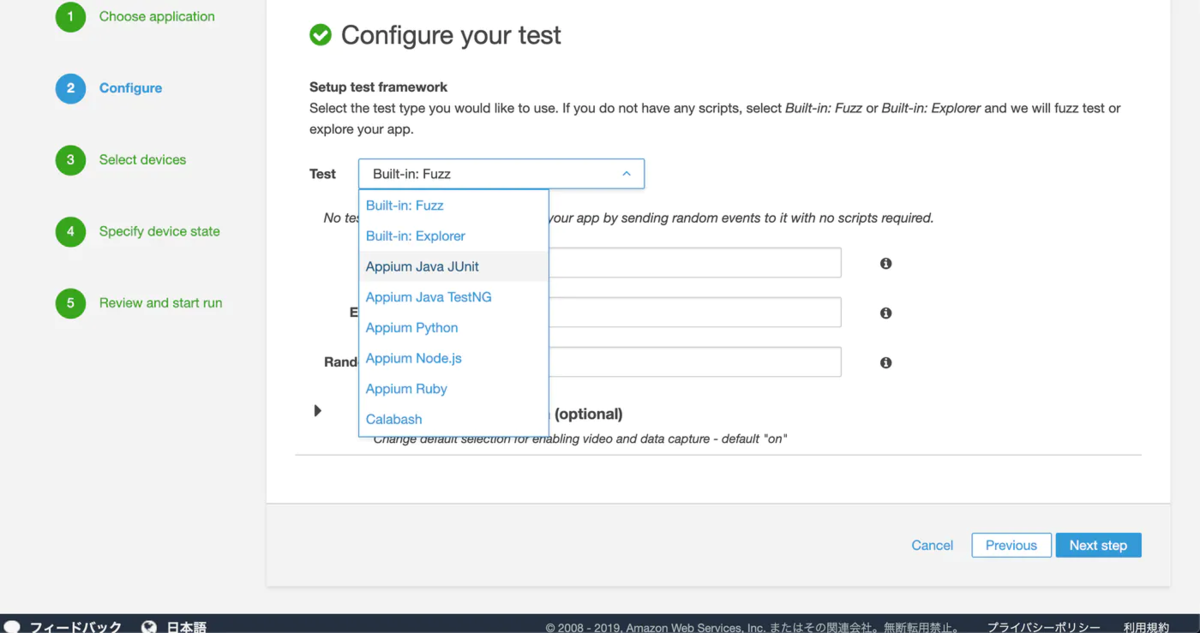This screenshot has height=633, width=1200.
Task: Click the first text input field
Action: pyautogui.click(x=694, y=263)
